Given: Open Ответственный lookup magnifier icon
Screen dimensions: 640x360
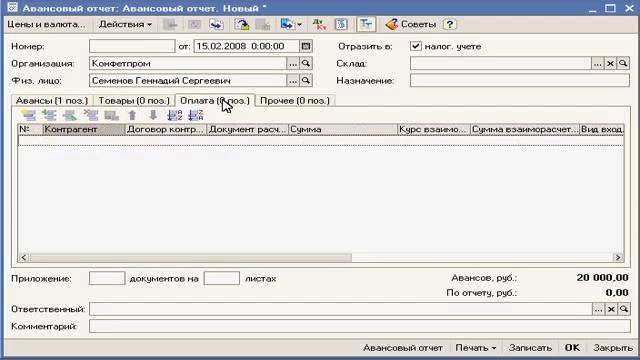Looking at the screenshot, I should pyautogui.click(x=624, y=309).
